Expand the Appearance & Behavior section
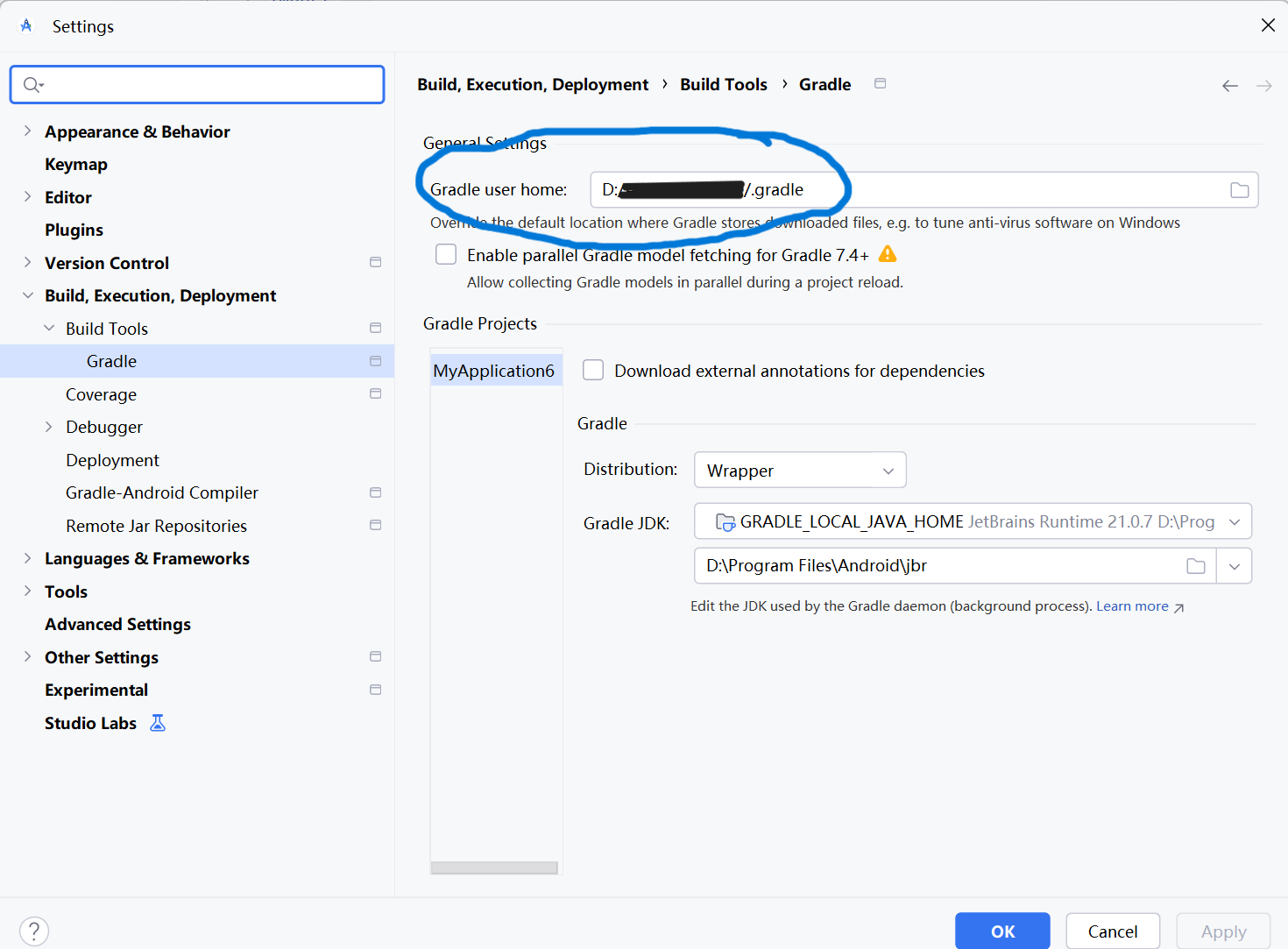The height and width of the screenshot is (949, 1288). pyautogui.click(x=27, y=131)
